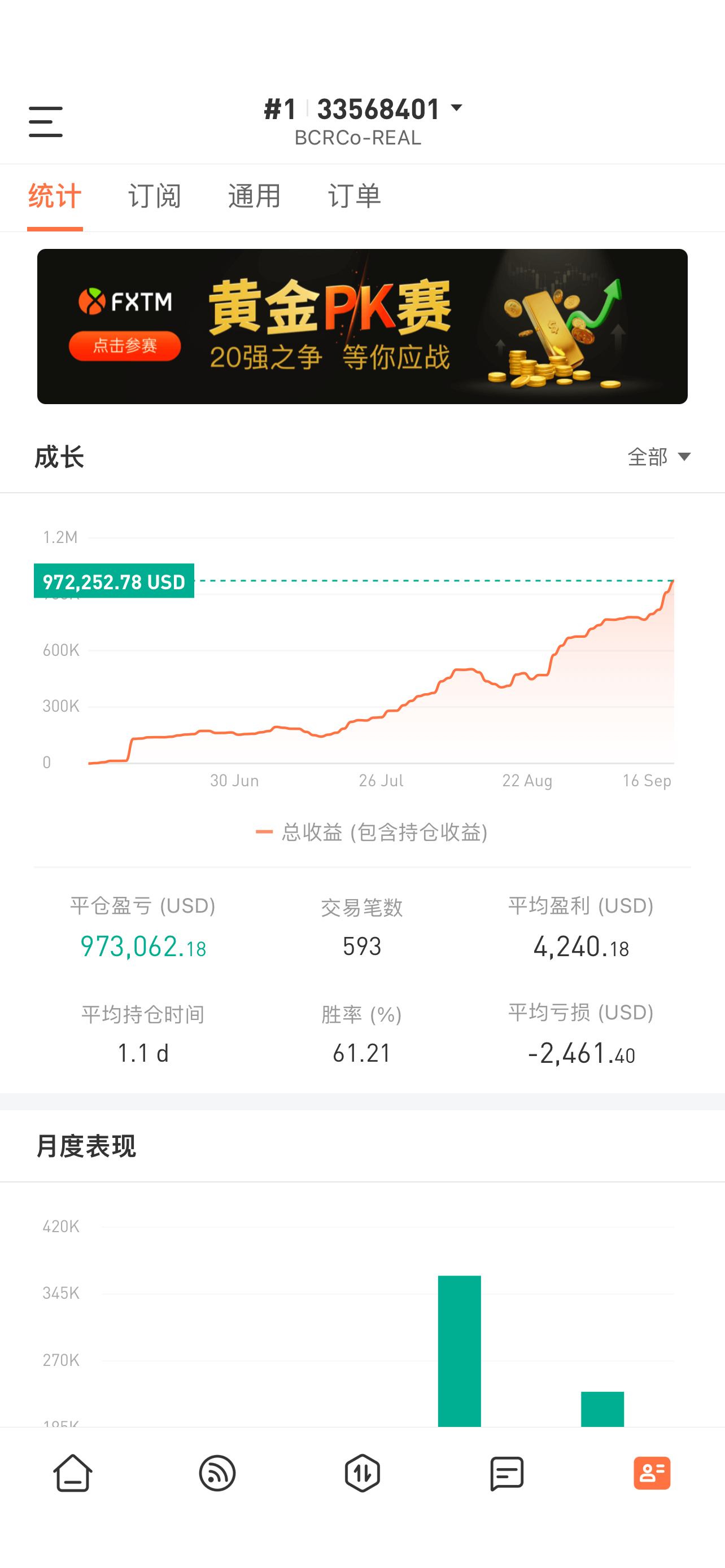Image resolution: width=725 pixels, height=1568 pixels.
Task: Tap the 平仓盈亏 973,062.18 value
Action: (143, 947)
